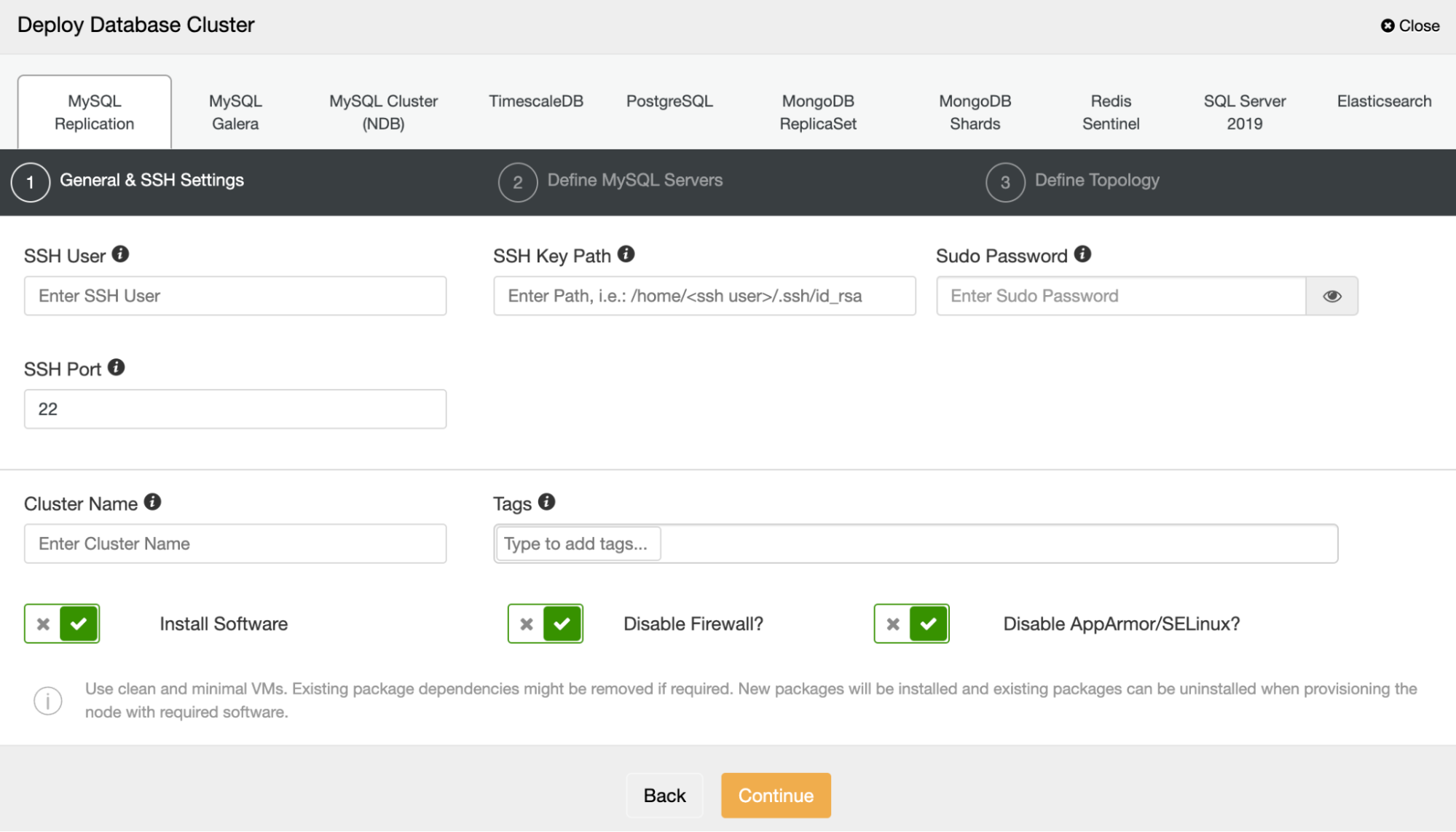Click the SSH Key Path info icon
This screenshot has width=1456, height=832.
[626, 254]
